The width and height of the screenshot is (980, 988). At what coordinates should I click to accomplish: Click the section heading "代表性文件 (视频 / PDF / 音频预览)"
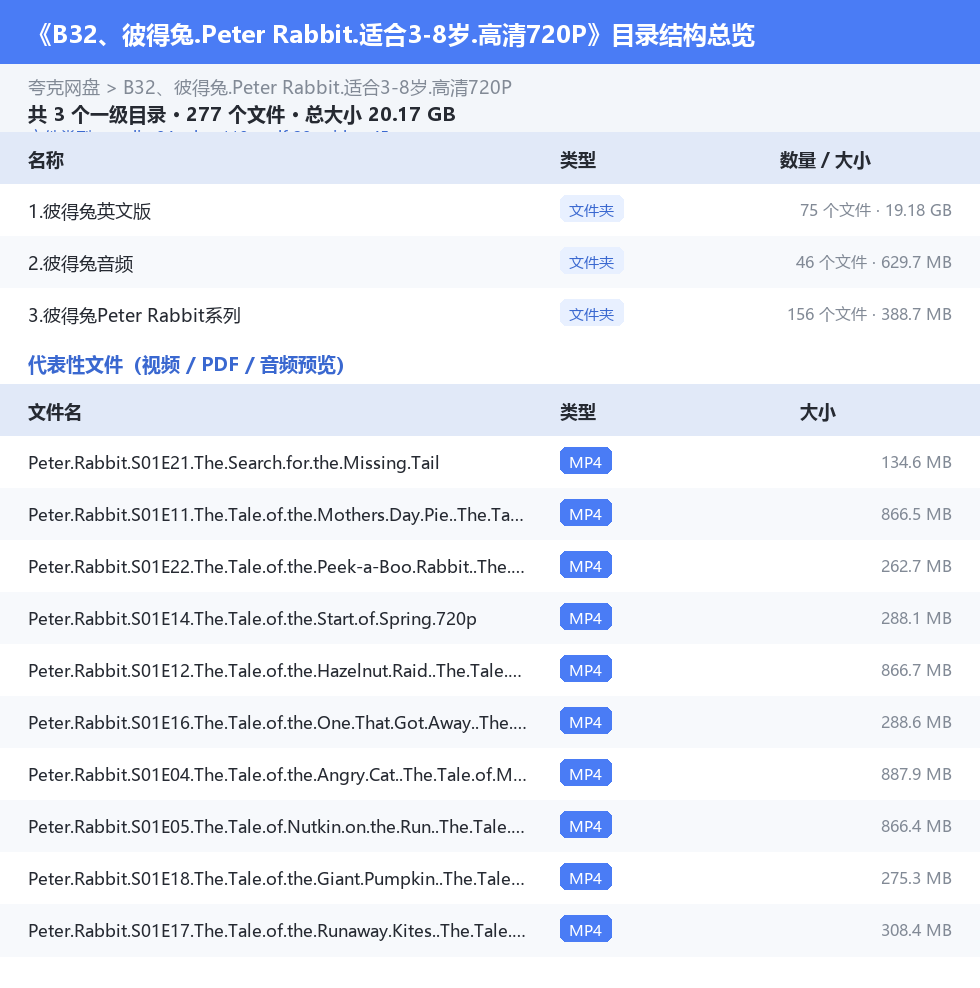tap(186, 365)
